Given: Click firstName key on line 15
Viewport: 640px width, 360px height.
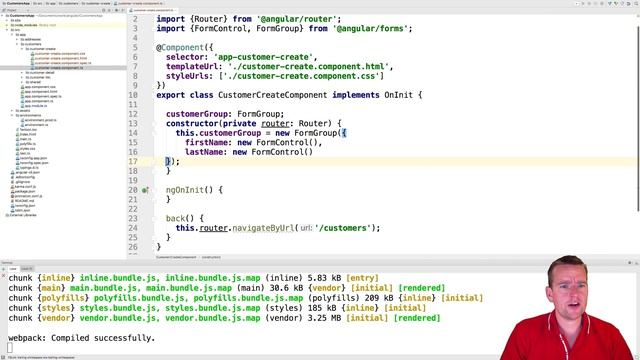Looking at the screenshot, I should 206,142.
